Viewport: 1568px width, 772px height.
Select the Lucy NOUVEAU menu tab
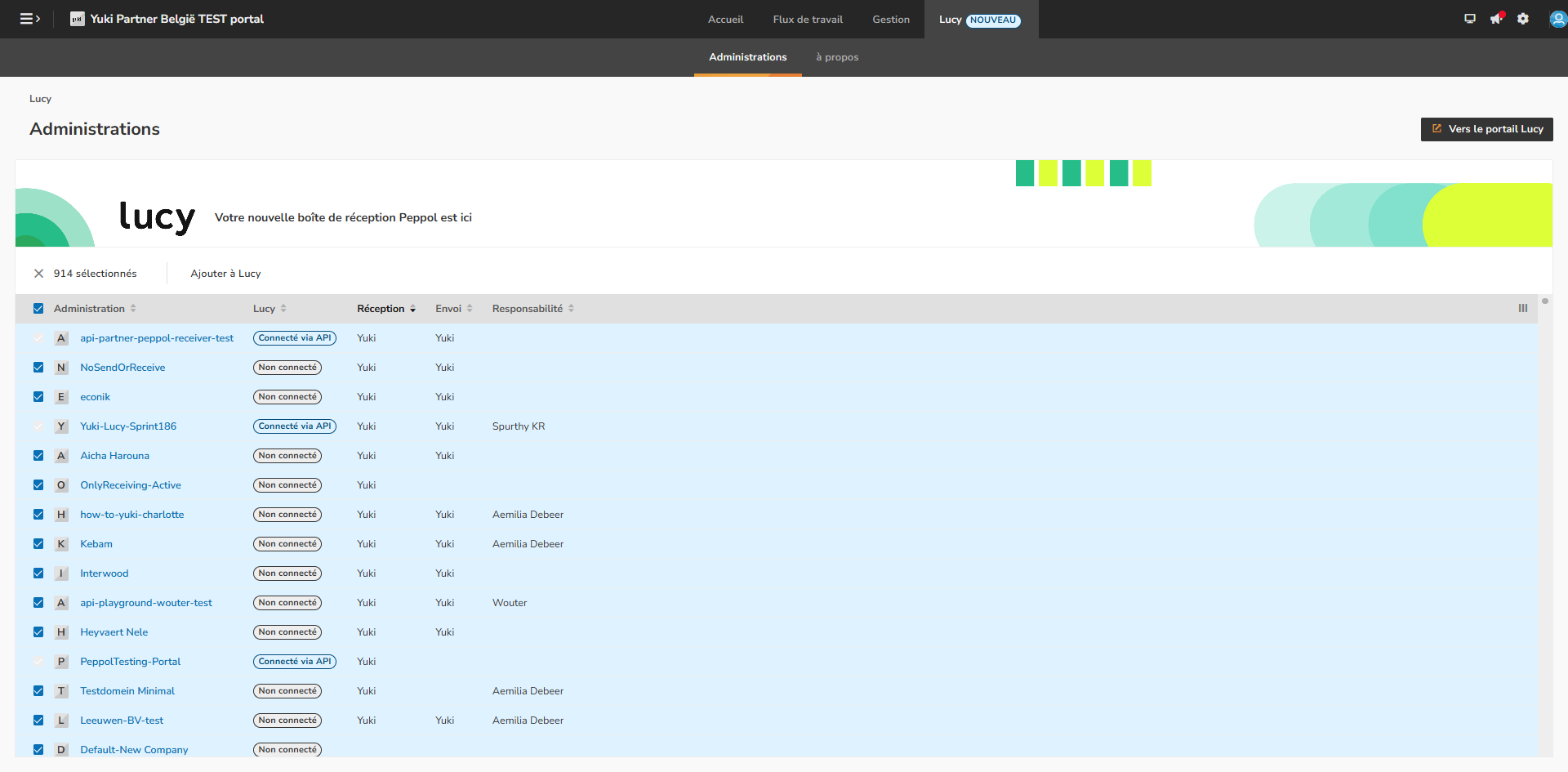pos(980,20)
